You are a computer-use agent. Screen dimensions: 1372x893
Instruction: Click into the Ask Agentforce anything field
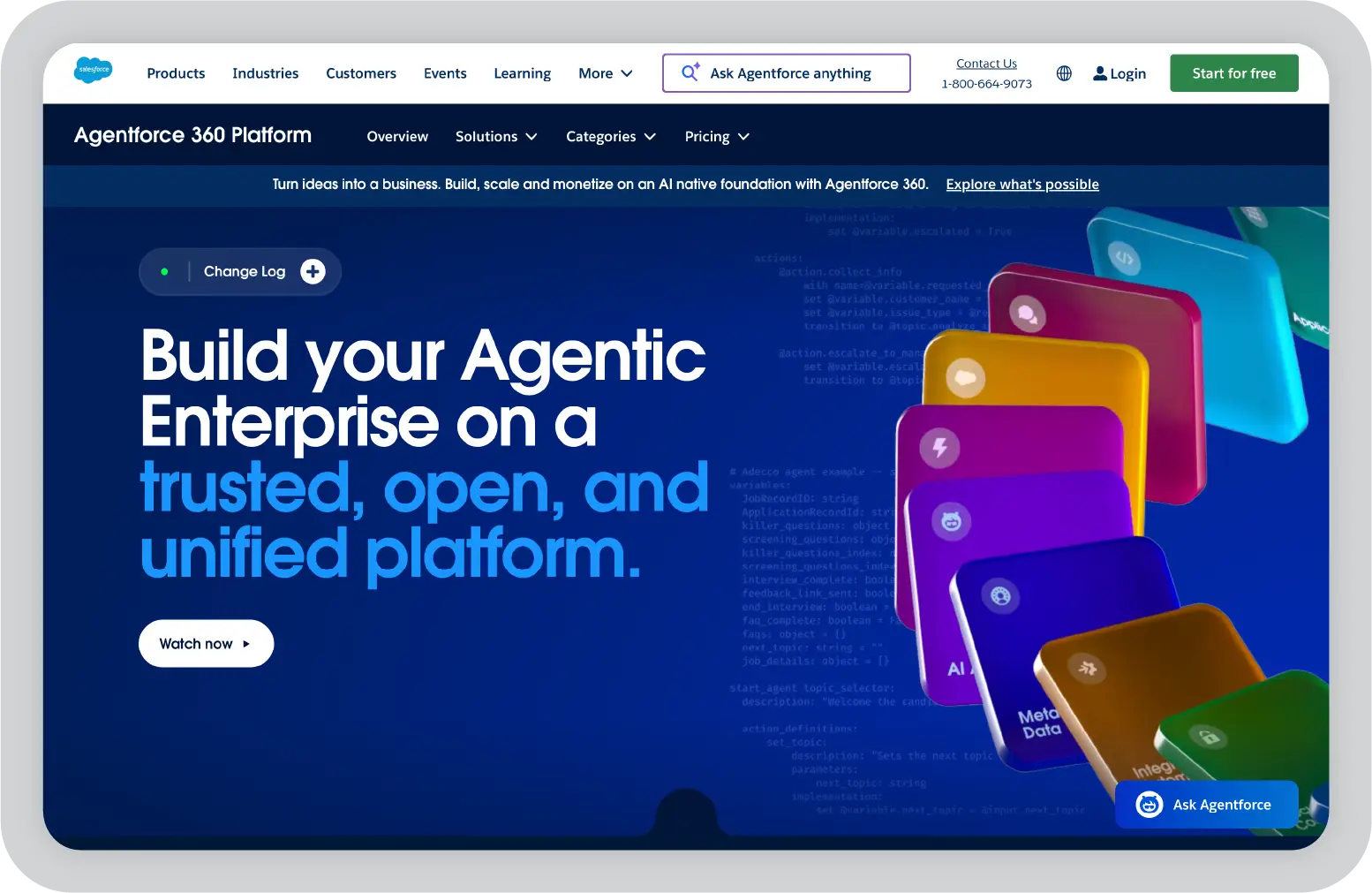coord(787,73)
